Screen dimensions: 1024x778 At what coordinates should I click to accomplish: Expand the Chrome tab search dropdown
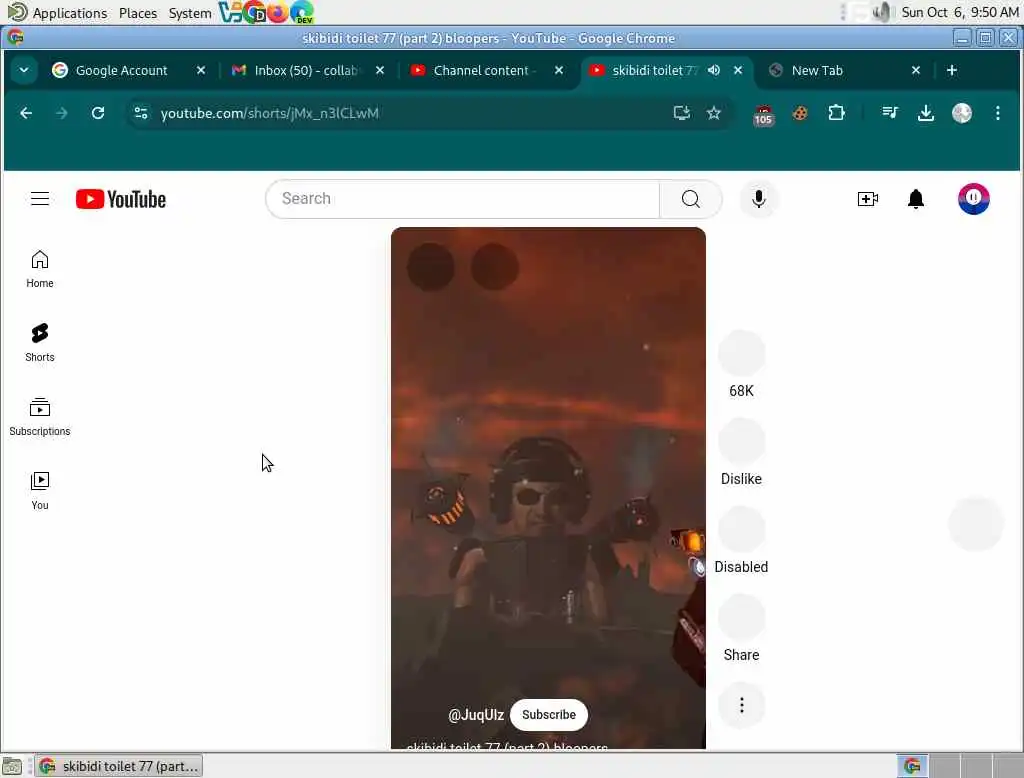[x=24, y=70]
